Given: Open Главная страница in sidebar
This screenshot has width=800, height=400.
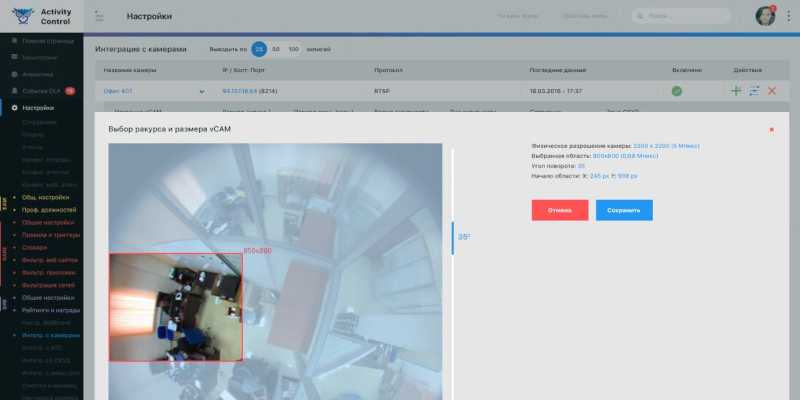Looking at the screenshot, I should coord(48,40).
